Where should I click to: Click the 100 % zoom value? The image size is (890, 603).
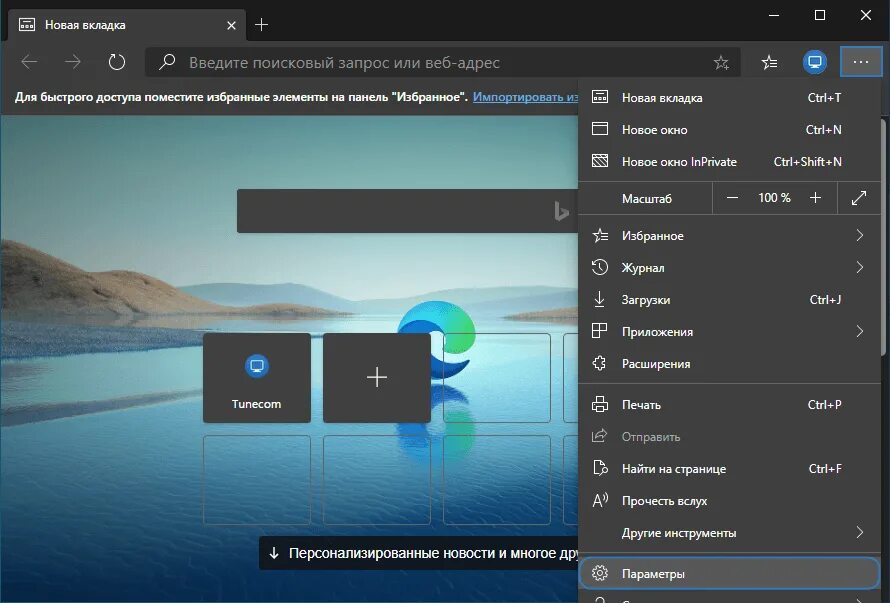pos(774,198)
